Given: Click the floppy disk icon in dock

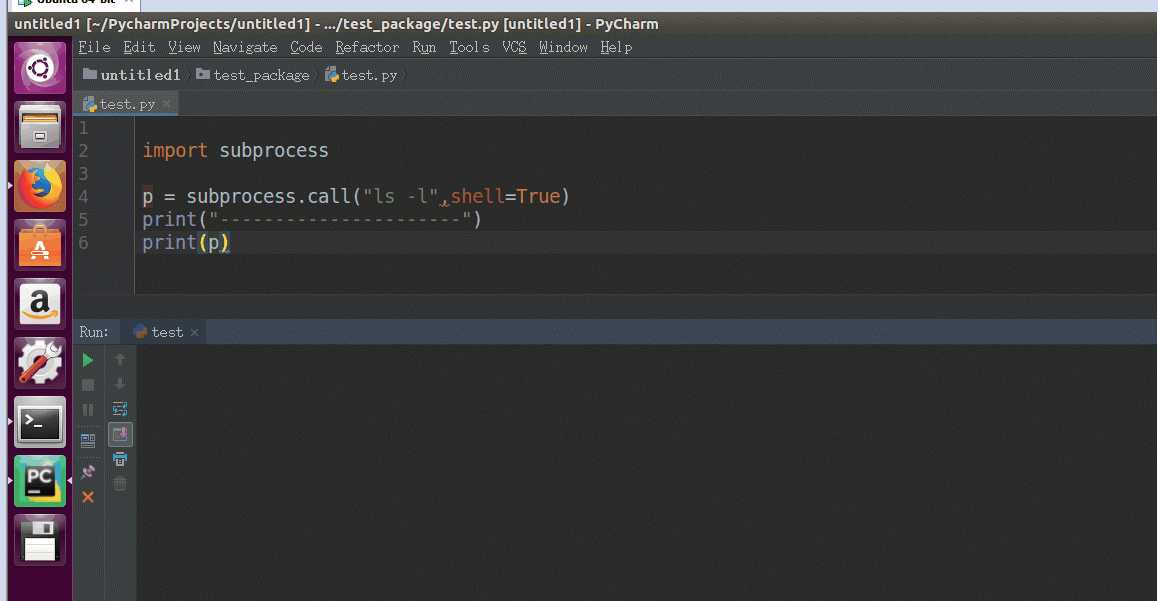Looking at the screenshot, I should point(40,540).
